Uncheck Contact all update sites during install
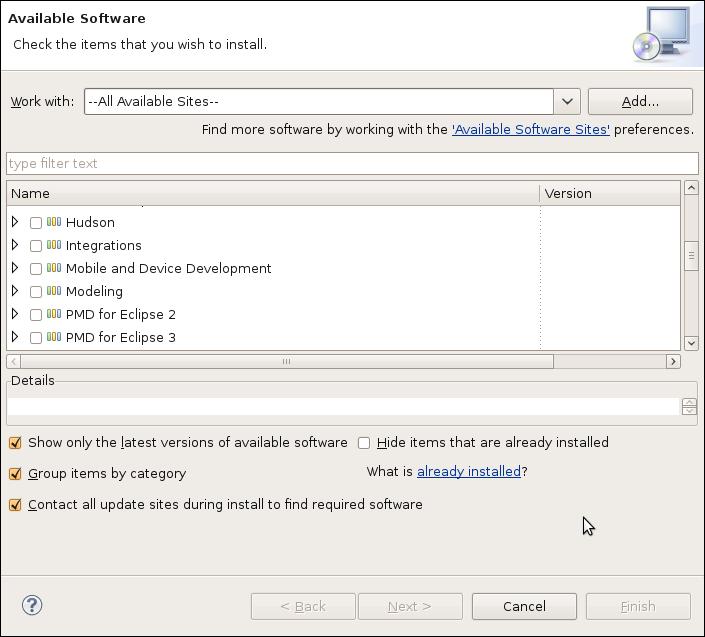The width and height of the screenshot is (705, 637). 15,505
